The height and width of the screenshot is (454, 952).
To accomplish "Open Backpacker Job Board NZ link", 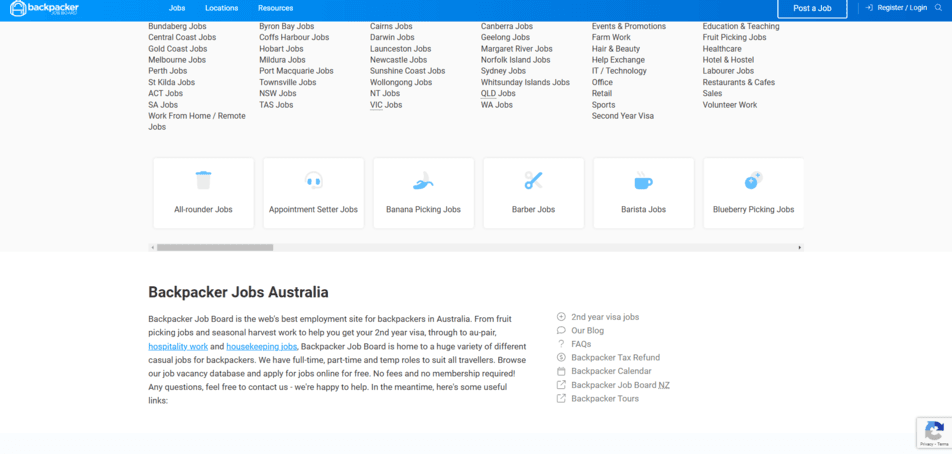I will coord(620,385).
